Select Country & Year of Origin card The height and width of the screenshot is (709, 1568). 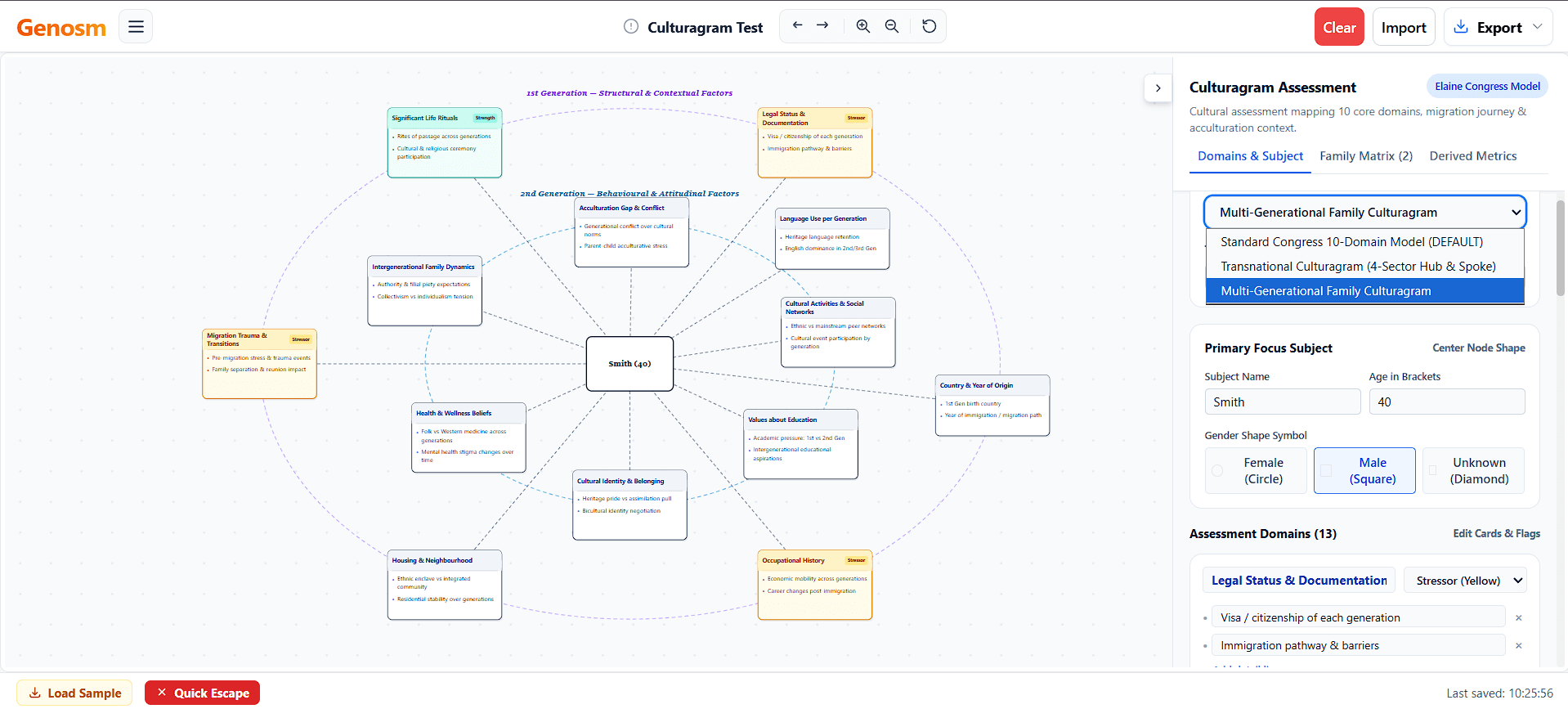click(x=992, y=406)
